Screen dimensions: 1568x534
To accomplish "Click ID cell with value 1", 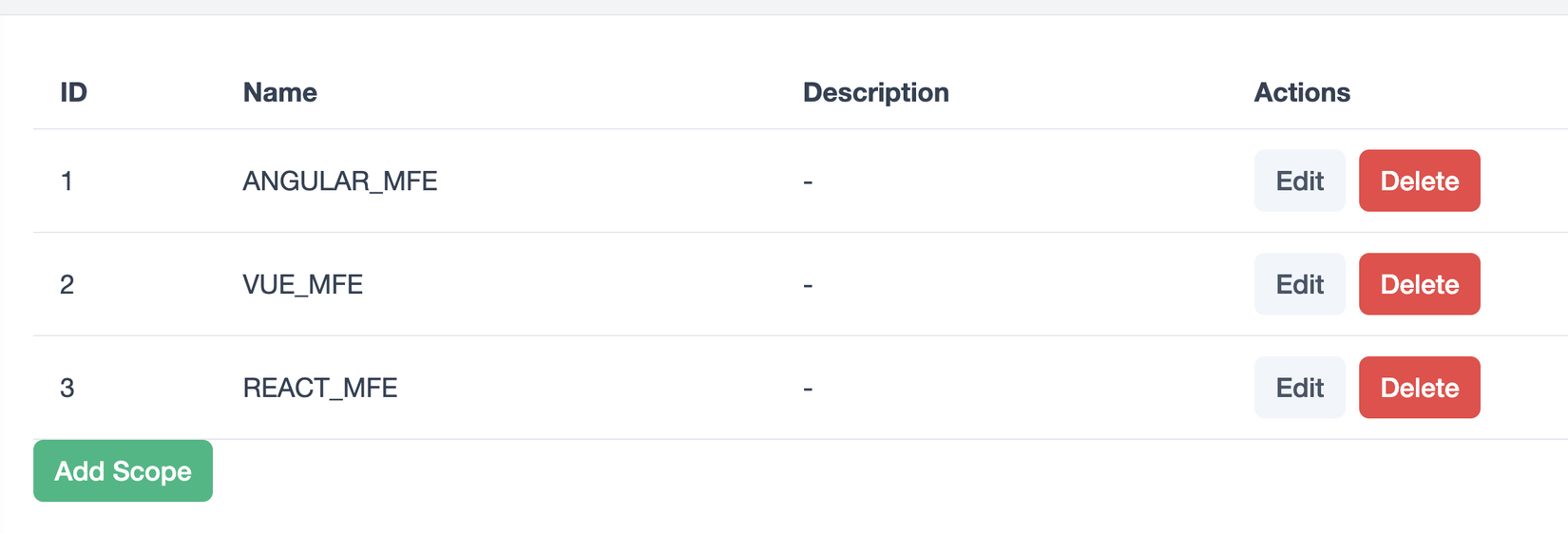I will (x=67, y=181).
